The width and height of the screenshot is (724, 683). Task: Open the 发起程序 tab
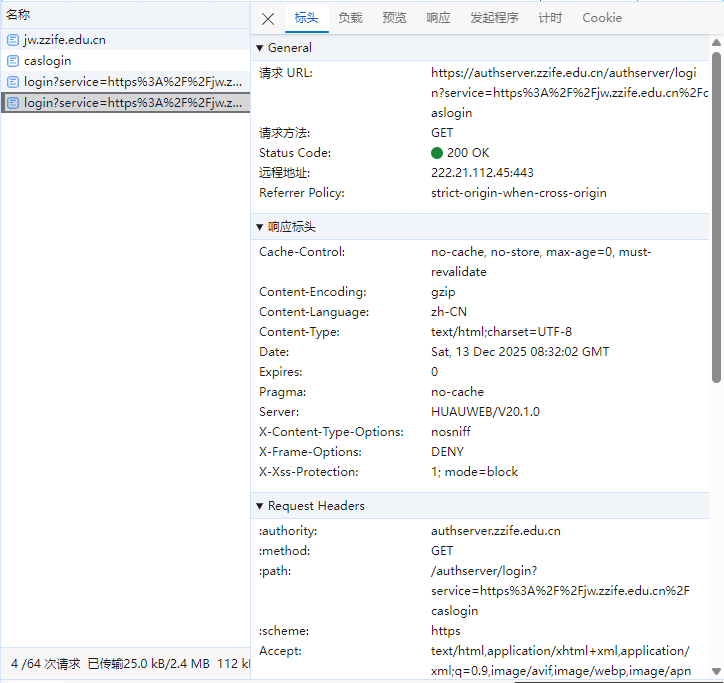tap(494, 18)
